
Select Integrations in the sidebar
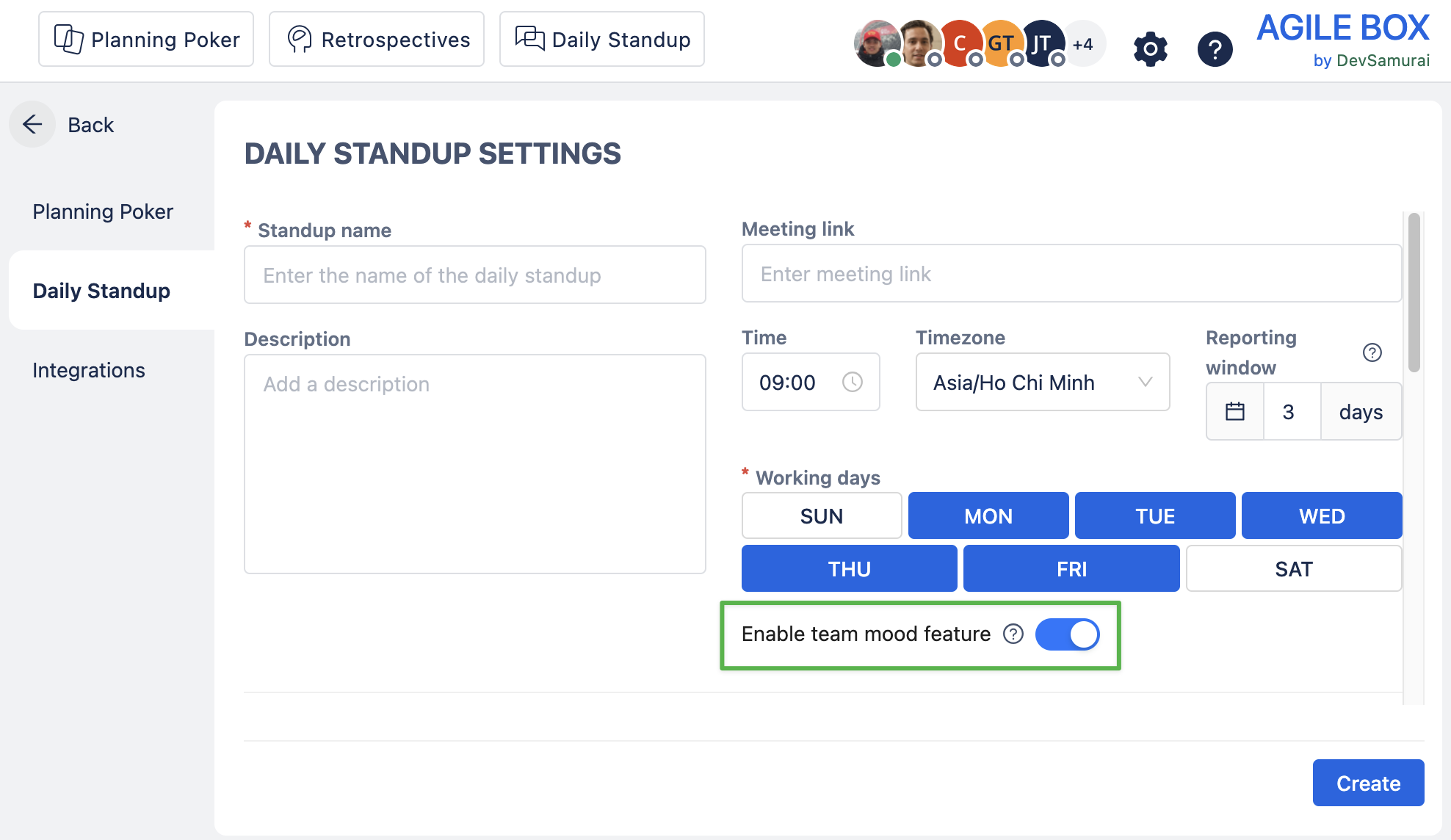pyautogui.click(x=89, y=370)
